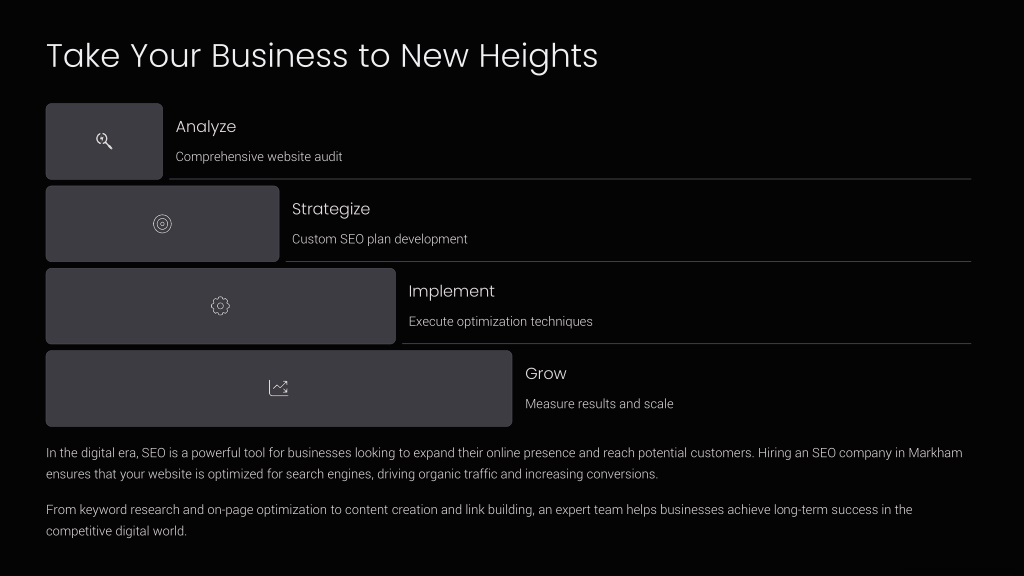
Task: Click the 'Take Your Business to New Heights' title
Action: [322, 56]
